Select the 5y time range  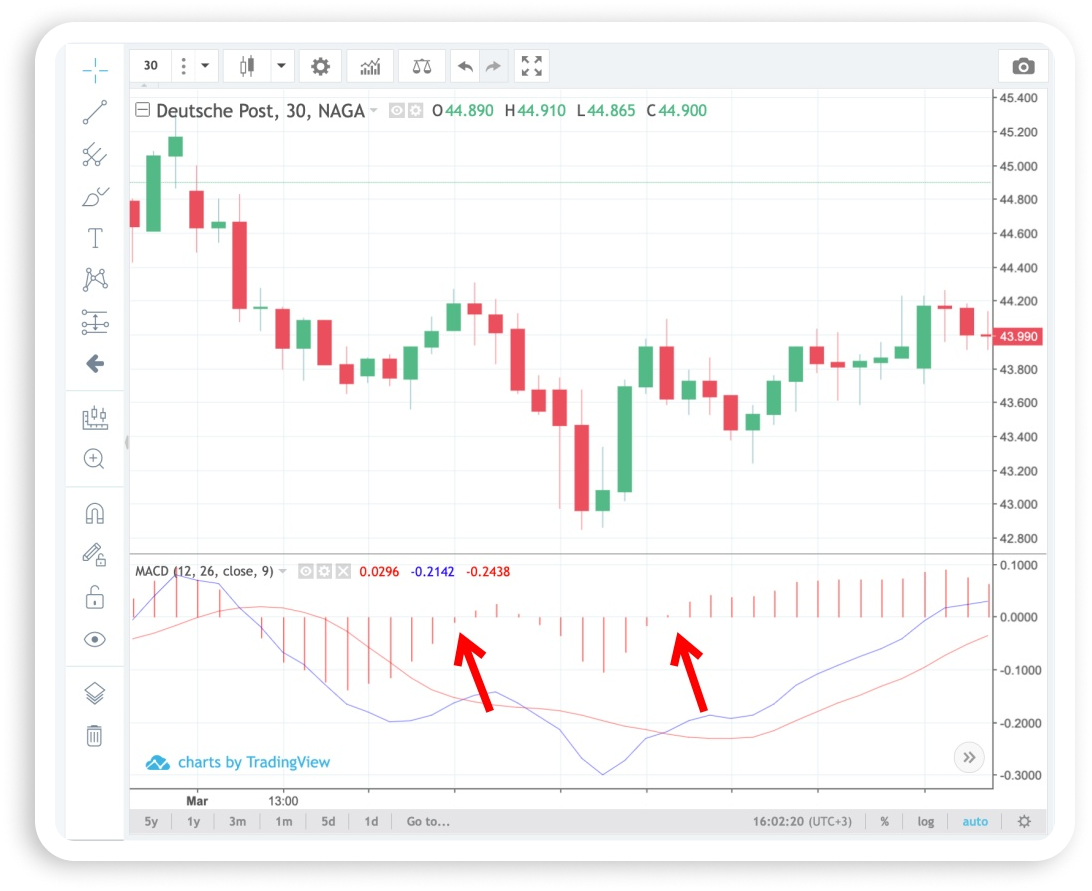[x=151, y=821]
